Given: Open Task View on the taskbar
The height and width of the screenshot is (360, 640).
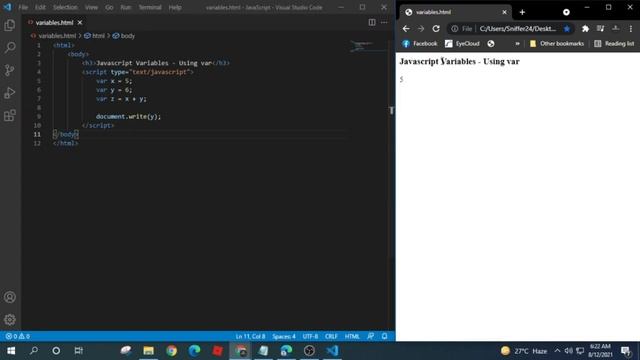Looking at the screenshot, I should (x=78, y=351).
